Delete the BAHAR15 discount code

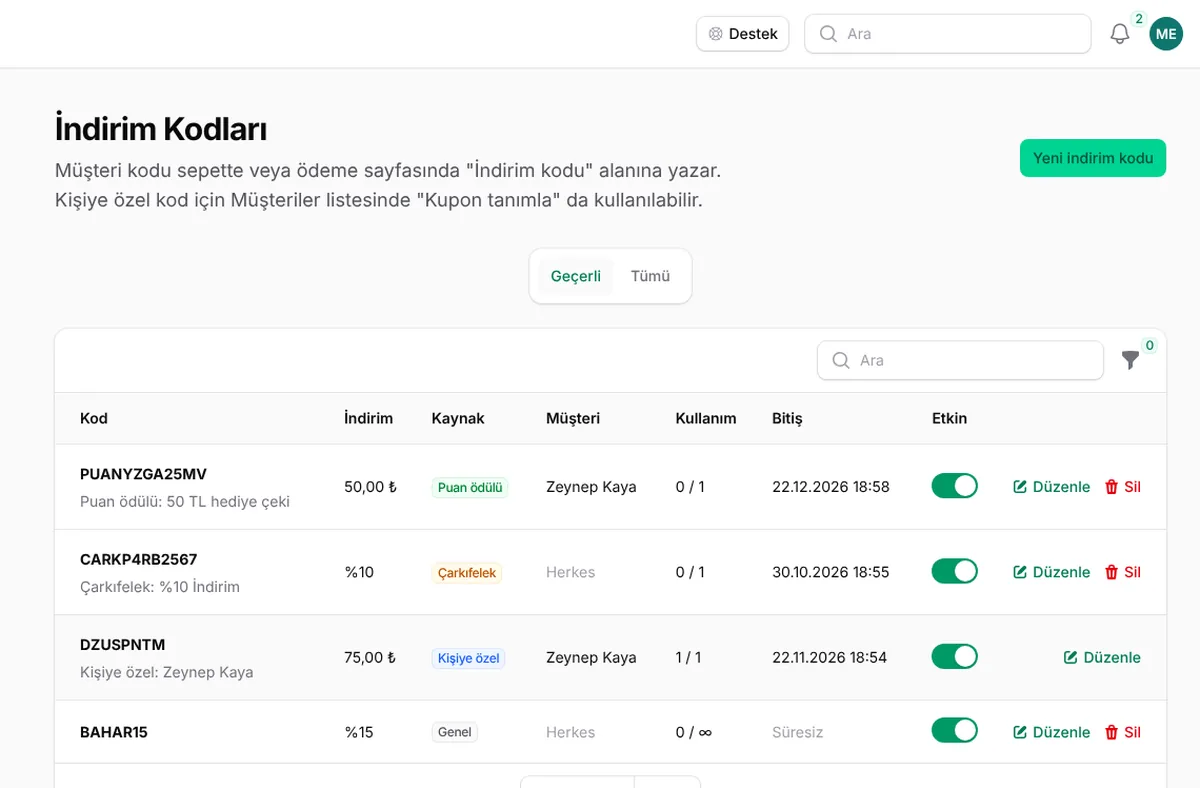tap(1123, 732)
